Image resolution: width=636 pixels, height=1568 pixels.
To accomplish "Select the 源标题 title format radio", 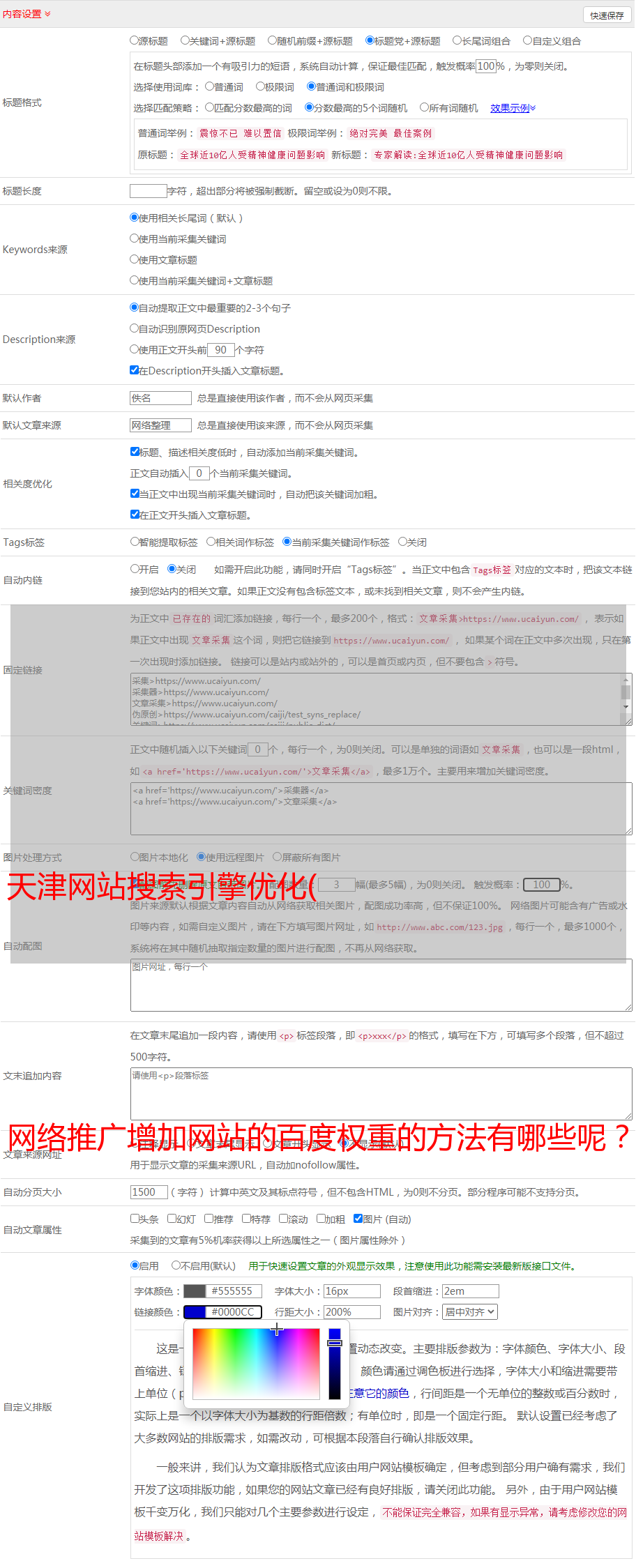I will tap(135, 40).
